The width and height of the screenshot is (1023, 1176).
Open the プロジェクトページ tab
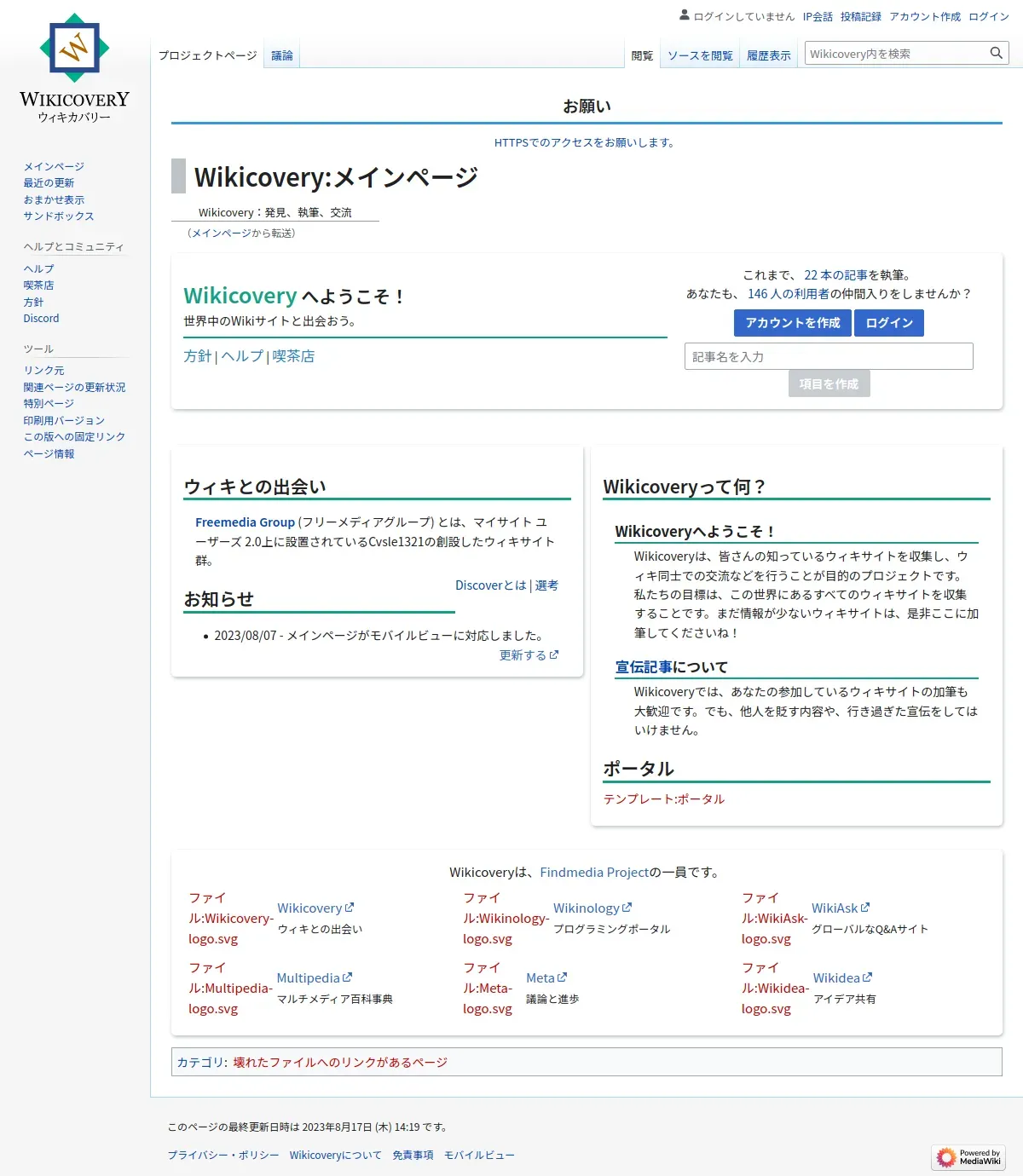tap(207, 55)
